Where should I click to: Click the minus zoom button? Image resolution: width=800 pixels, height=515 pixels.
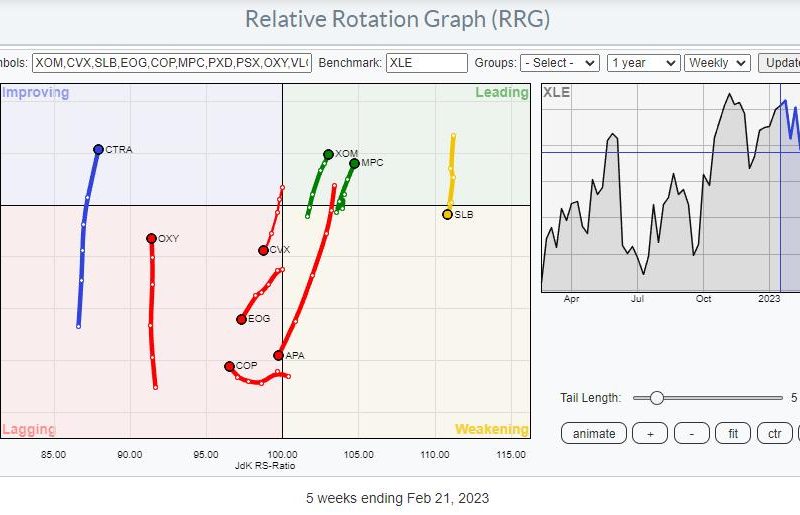click(692, 433)
